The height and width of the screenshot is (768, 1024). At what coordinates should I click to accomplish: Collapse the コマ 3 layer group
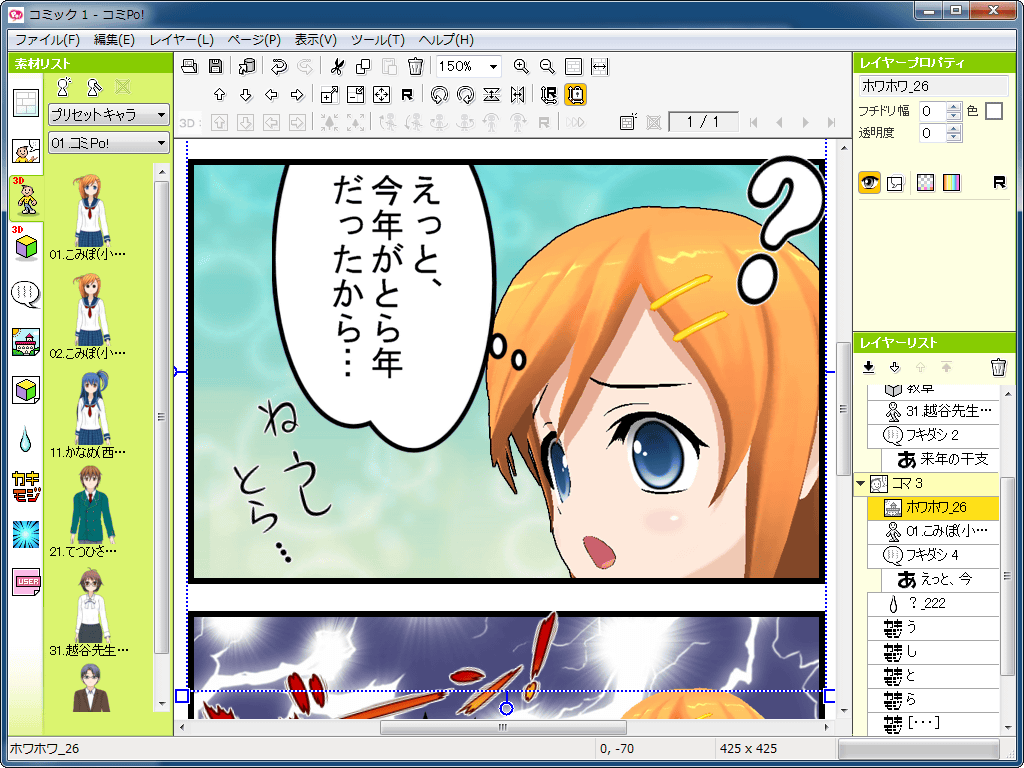click(861, 484)
